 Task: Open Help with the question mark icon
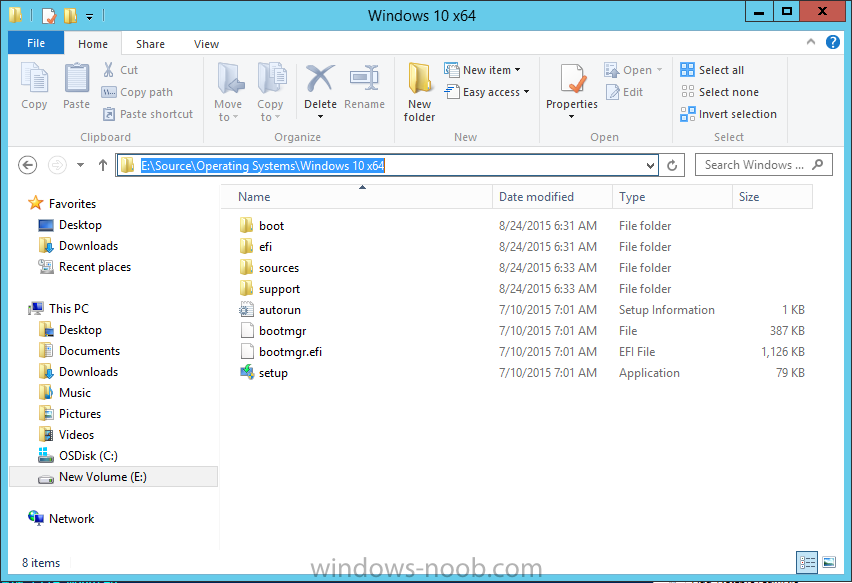(x=833, y=42)
